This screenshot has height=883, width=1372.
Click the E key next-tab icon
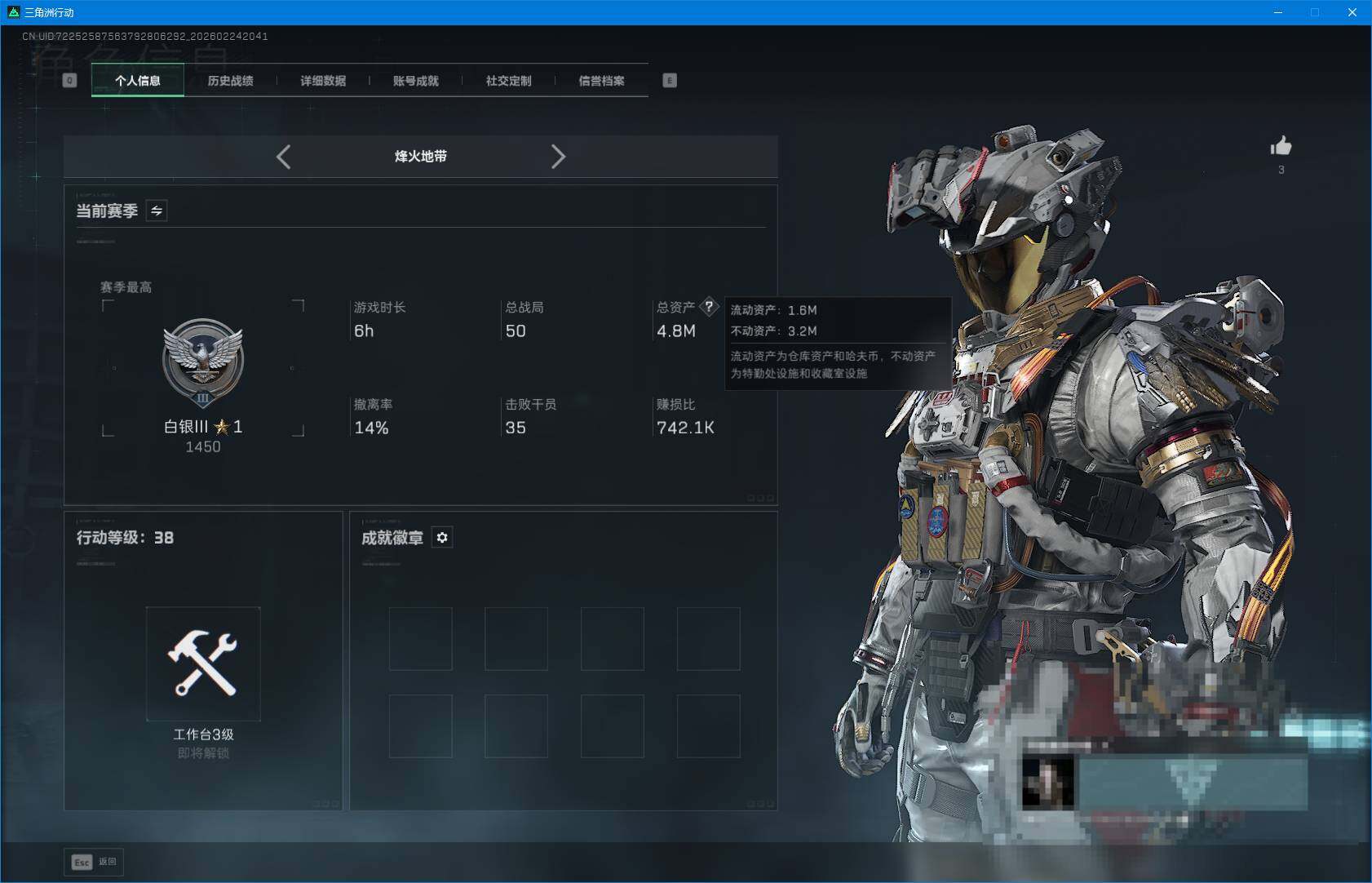tap(670, 80)
